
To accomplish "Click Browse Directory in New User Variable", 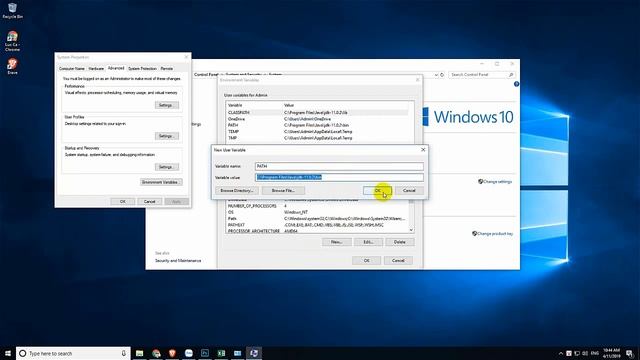I will pyautogui.click(x=237, y=191).
